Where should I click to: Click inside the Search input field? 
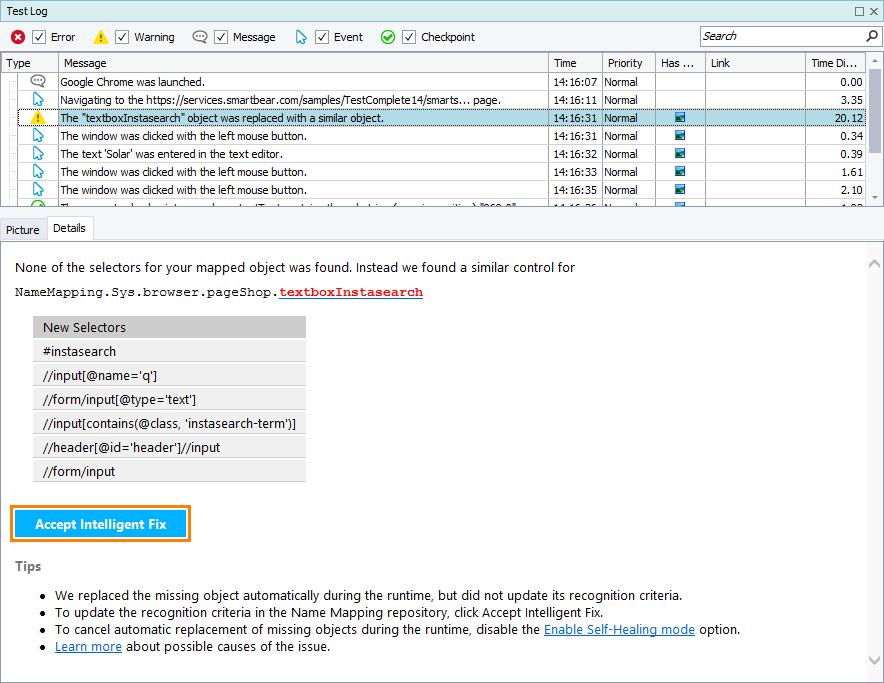tap(780, 36)
